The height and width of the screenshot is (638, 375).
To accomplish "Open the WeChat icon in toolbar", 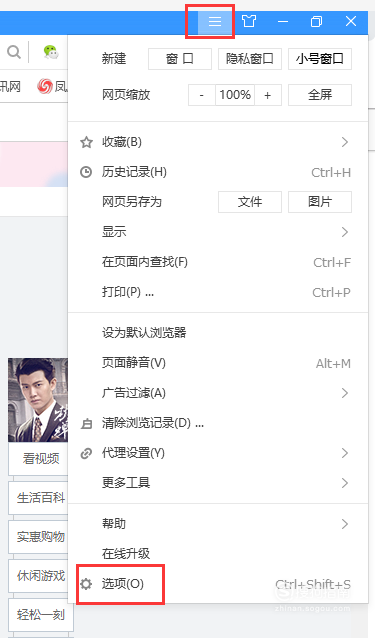I will tap(51, 52).
